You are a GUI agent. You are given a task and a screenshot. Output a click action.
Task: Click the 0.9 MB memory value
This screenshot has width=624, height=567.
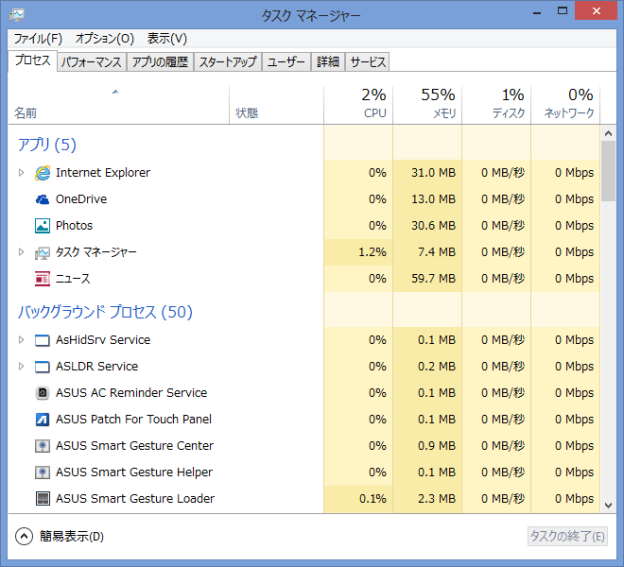(437, 446)
